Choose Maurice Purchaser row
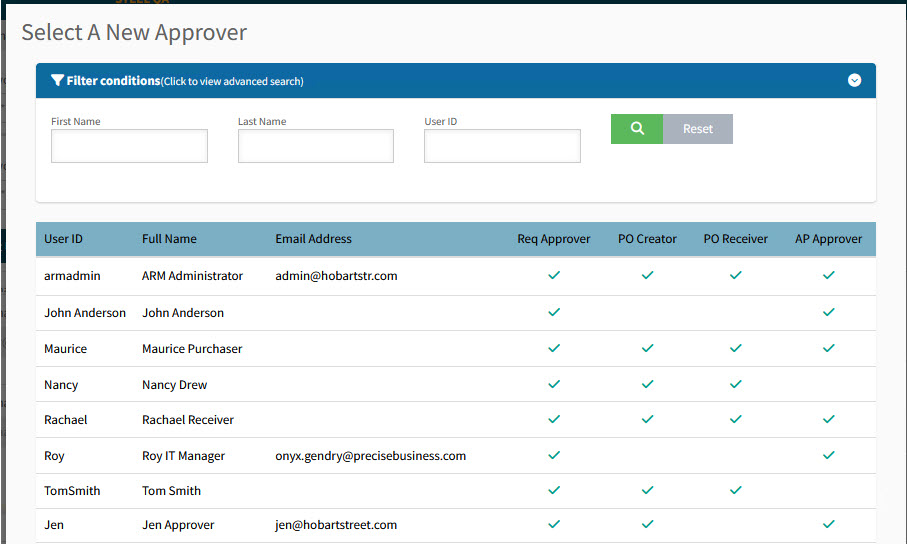907x544 pixels. [x=192, y=349]
